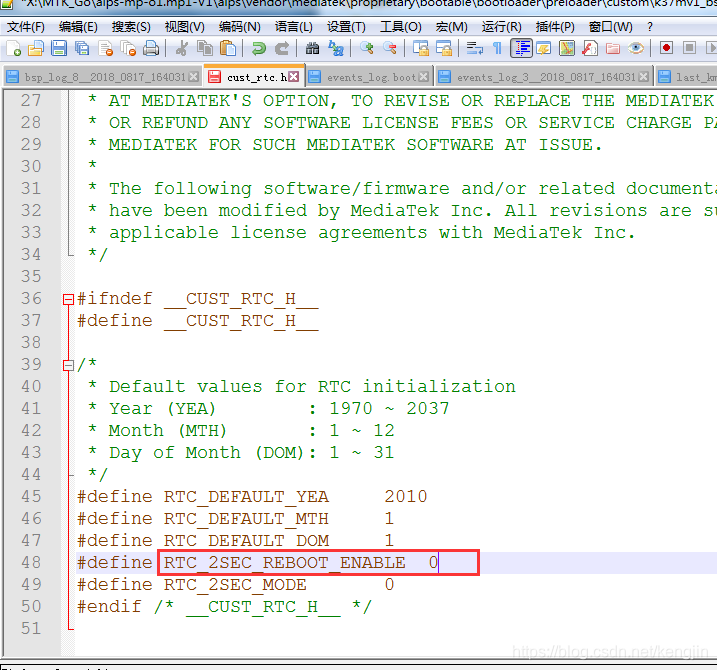Viewport: 717px width, 670px height.
Task: Start macro recording with the red dot
Action: point(666,48)
